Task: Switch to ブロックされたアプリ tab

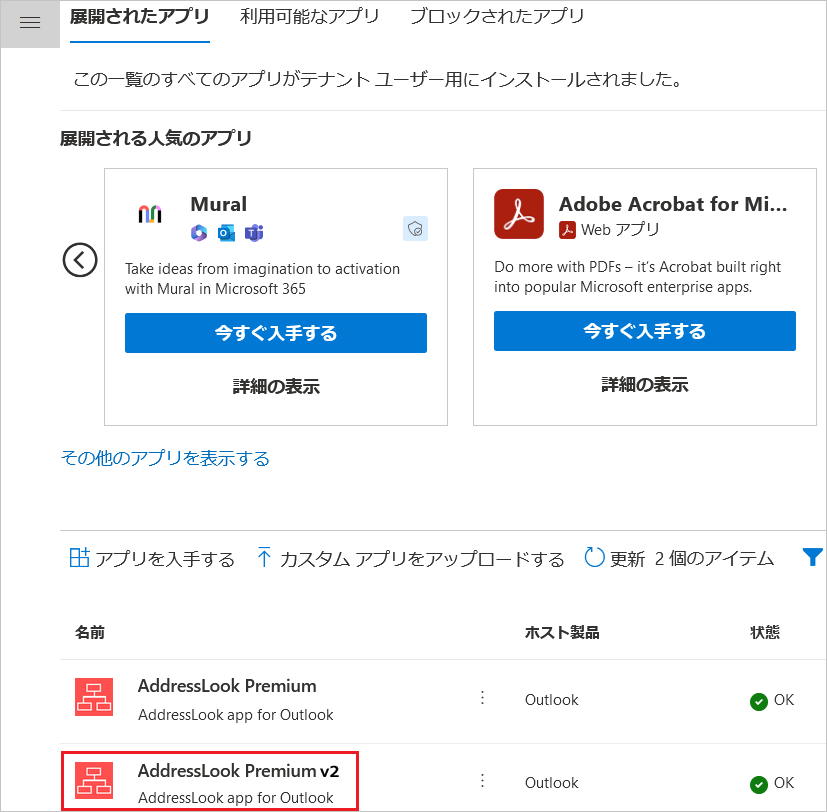Action: [x=497, y=17]
